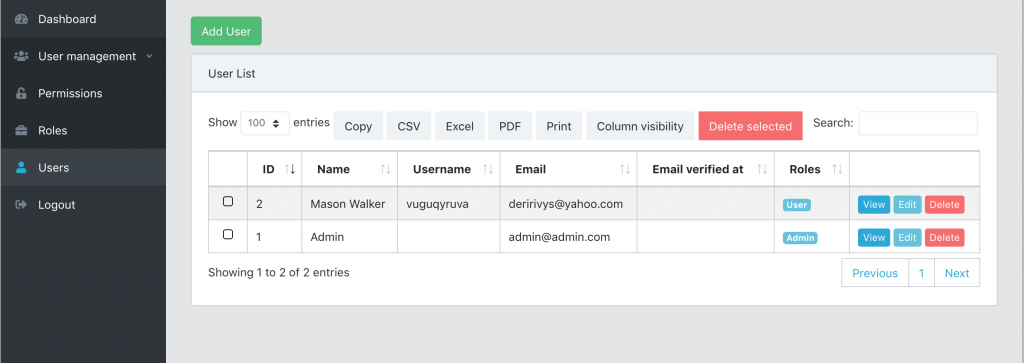Click Delete selected button
The width and height of the screenshot is (1024, 363).
pos(750,126)
